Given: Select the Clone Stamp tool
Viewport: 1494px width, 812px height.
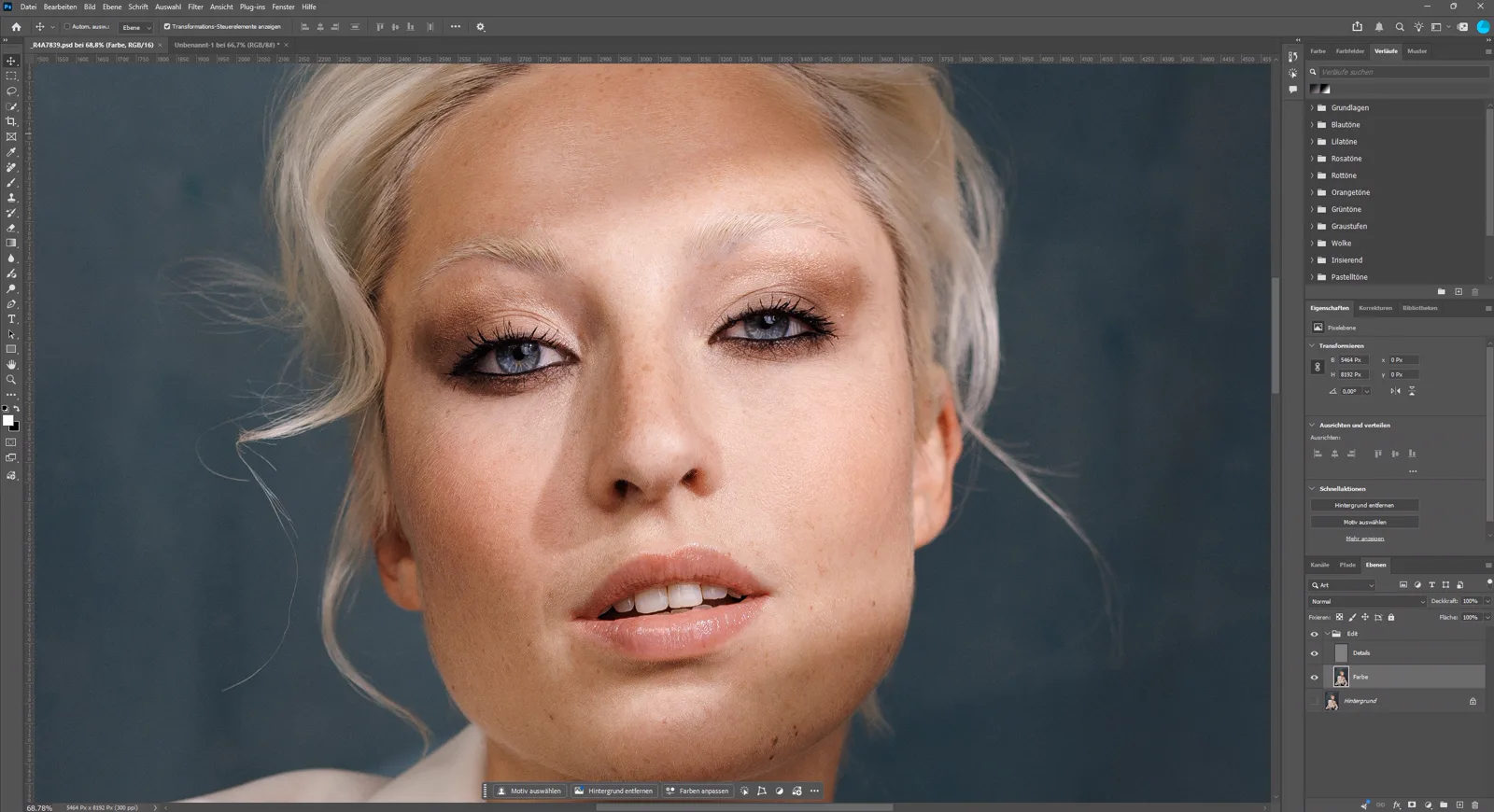Looking at the screenshot, I should [11, 198].
